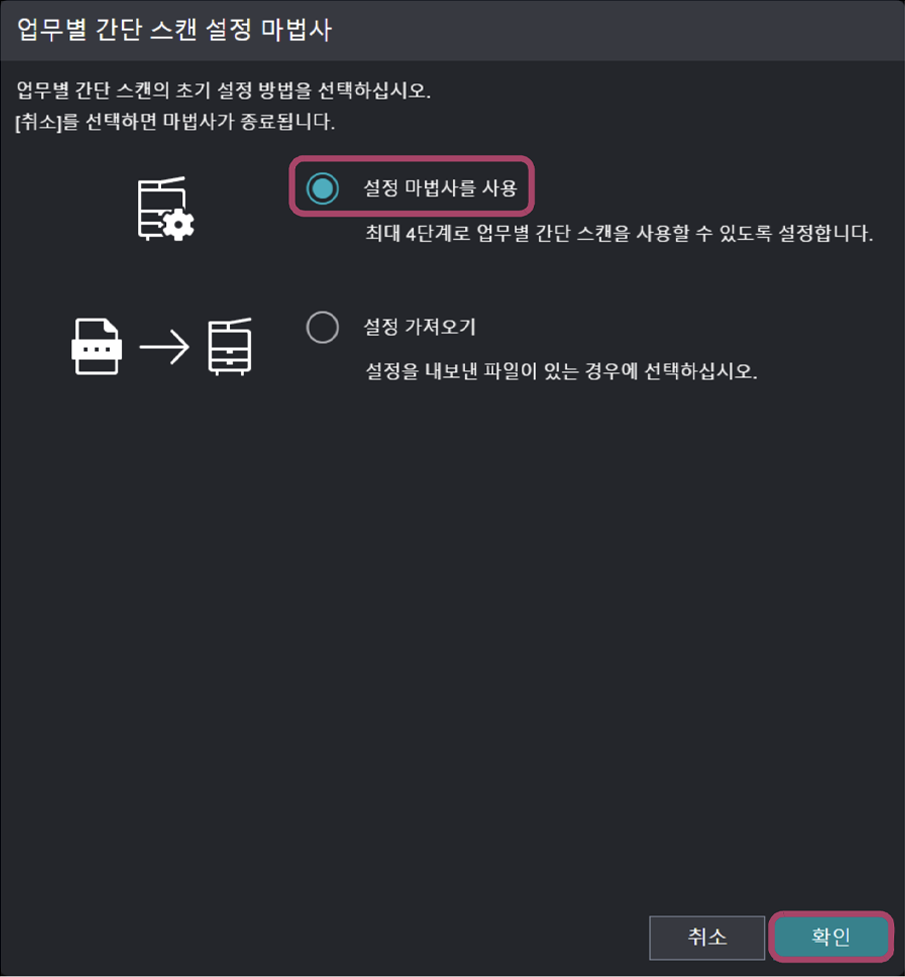Viewport: 905px width, 977px height.
Task: Click the right-pointing arrow icon
Action: click(164, 347)
